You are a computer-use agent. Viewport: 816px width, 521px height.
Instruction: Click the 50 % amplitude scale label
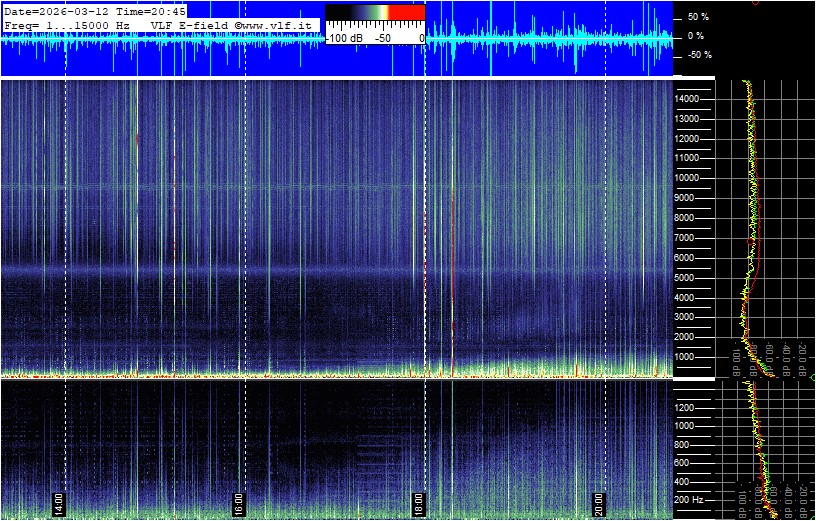(697, 17)
